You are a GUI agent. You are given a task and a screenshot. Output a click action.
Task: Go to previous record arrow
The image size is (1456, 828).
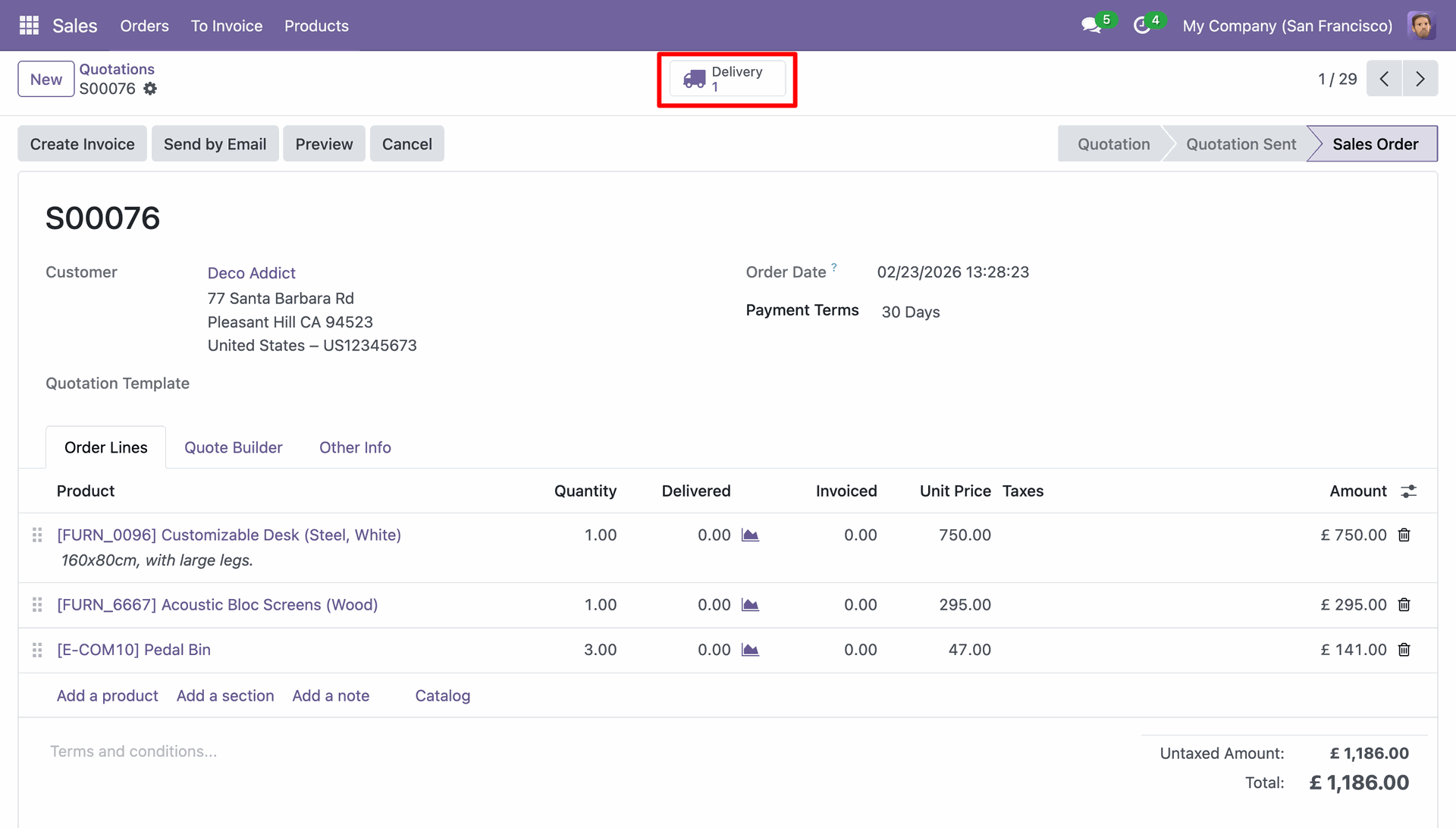[x=1384, y=79]
